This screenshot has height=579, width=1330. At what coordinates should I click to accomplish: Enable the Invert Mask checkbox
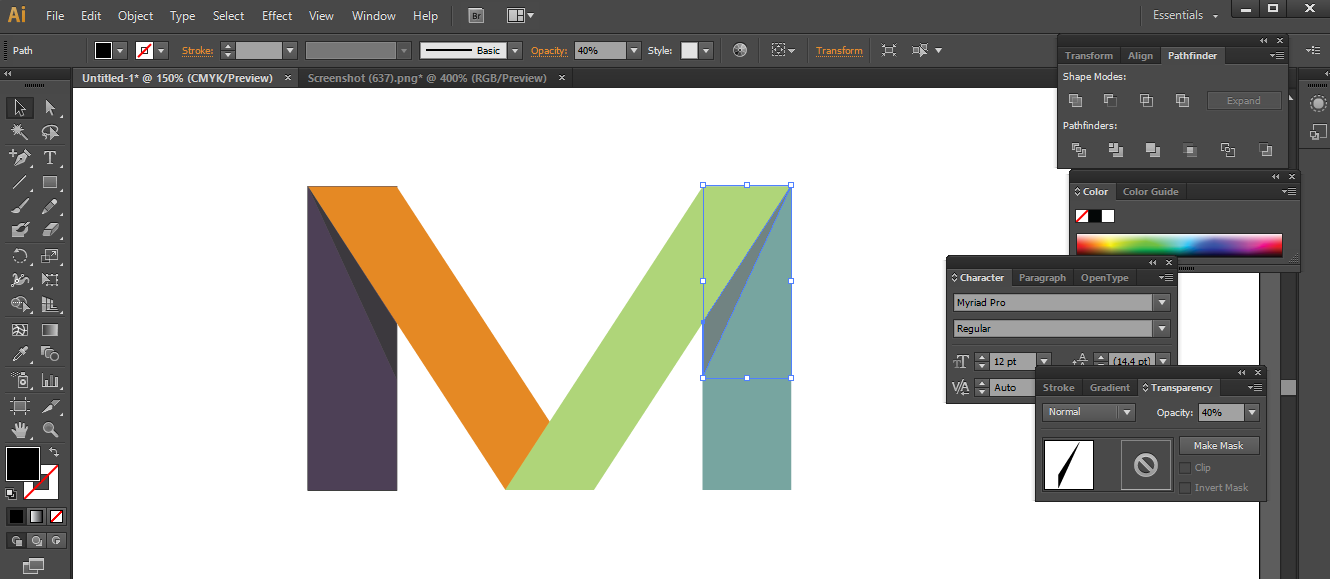point(1186,487)
